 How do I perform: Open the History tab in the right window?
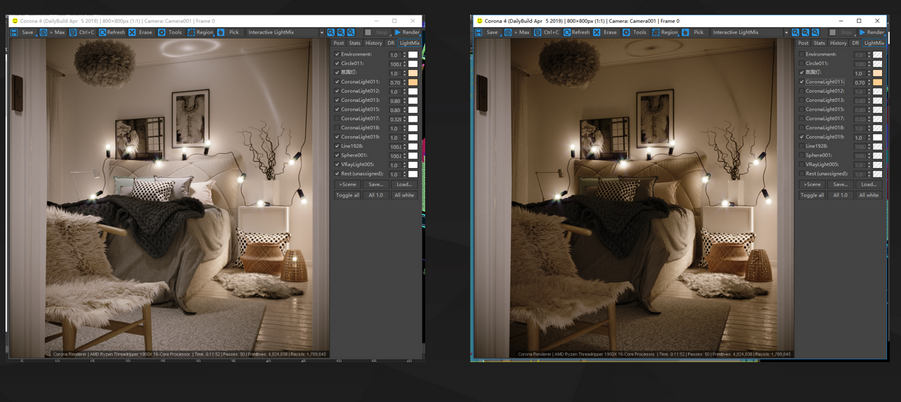838,43
